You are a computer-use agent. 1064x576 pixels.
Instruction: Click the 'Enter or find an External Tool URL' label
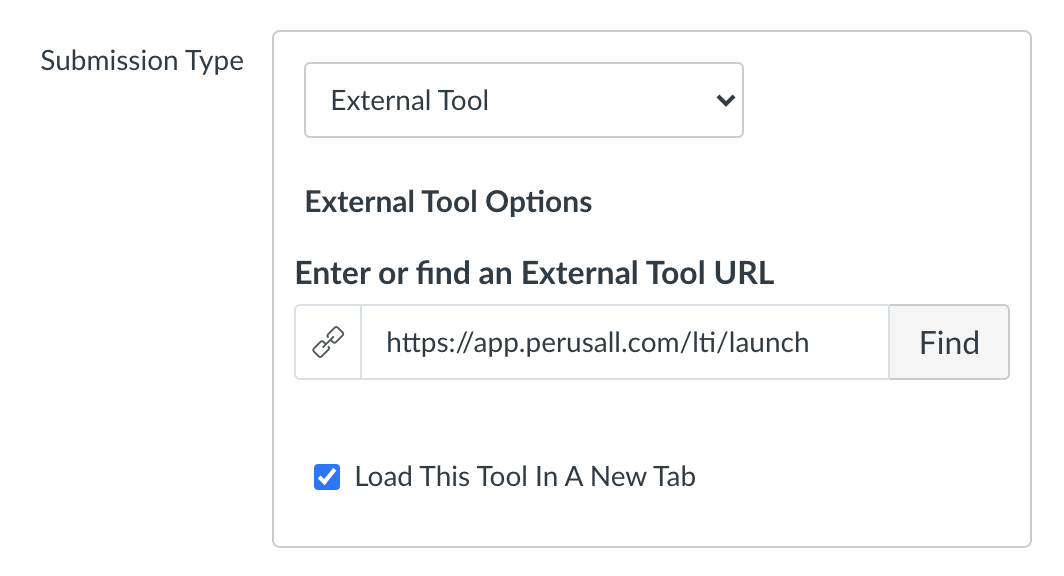pos(534,273)
